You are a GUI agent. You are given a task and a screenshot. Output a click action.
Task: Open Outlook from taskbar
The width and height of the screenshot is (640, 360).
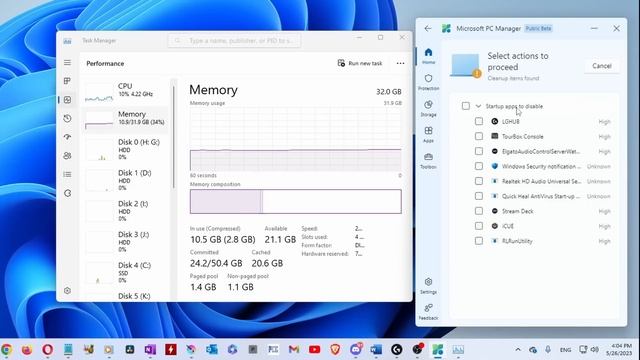click(x=212, y=349)
